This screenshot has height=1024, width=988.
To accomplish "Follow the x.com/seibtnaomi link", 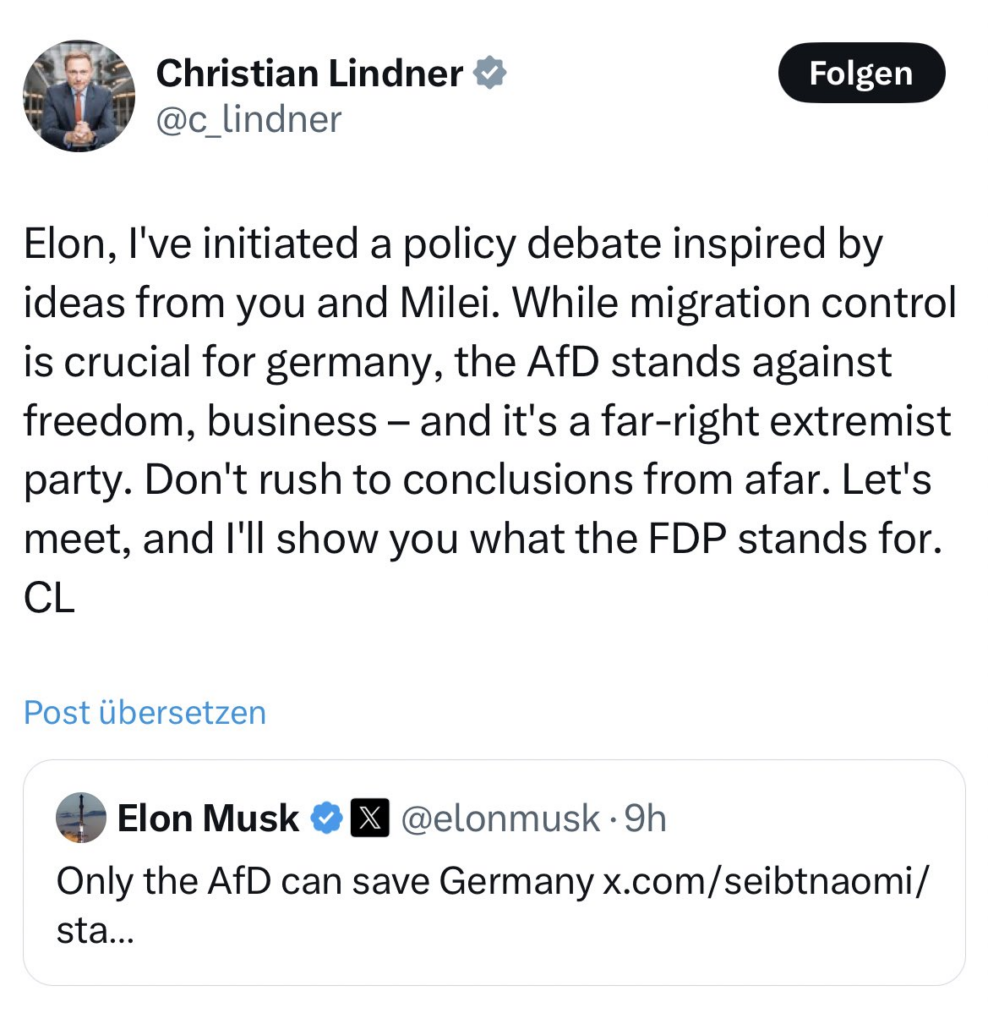I will [x=764, y=881].
